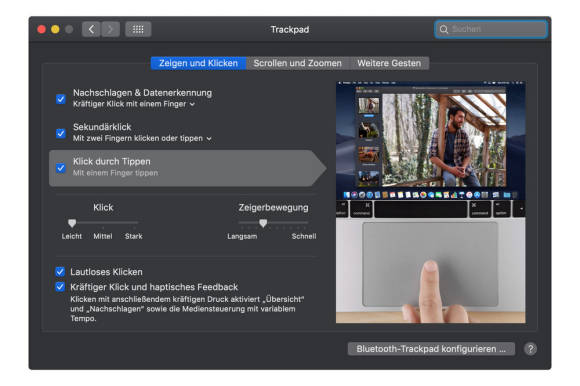The image size is (580, 386).
Task: Go back with the left arrow button
Action: click(91, 29)
